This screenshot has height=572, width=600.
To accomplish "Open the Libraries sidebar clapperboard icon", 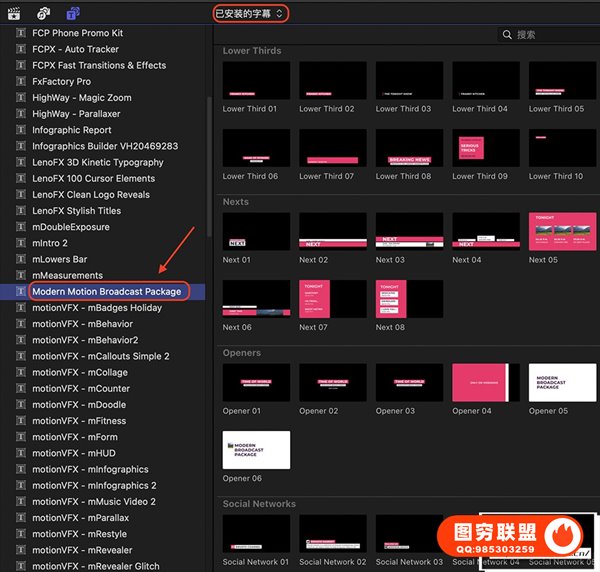I will pyautogui.click(x=16, y=13).
